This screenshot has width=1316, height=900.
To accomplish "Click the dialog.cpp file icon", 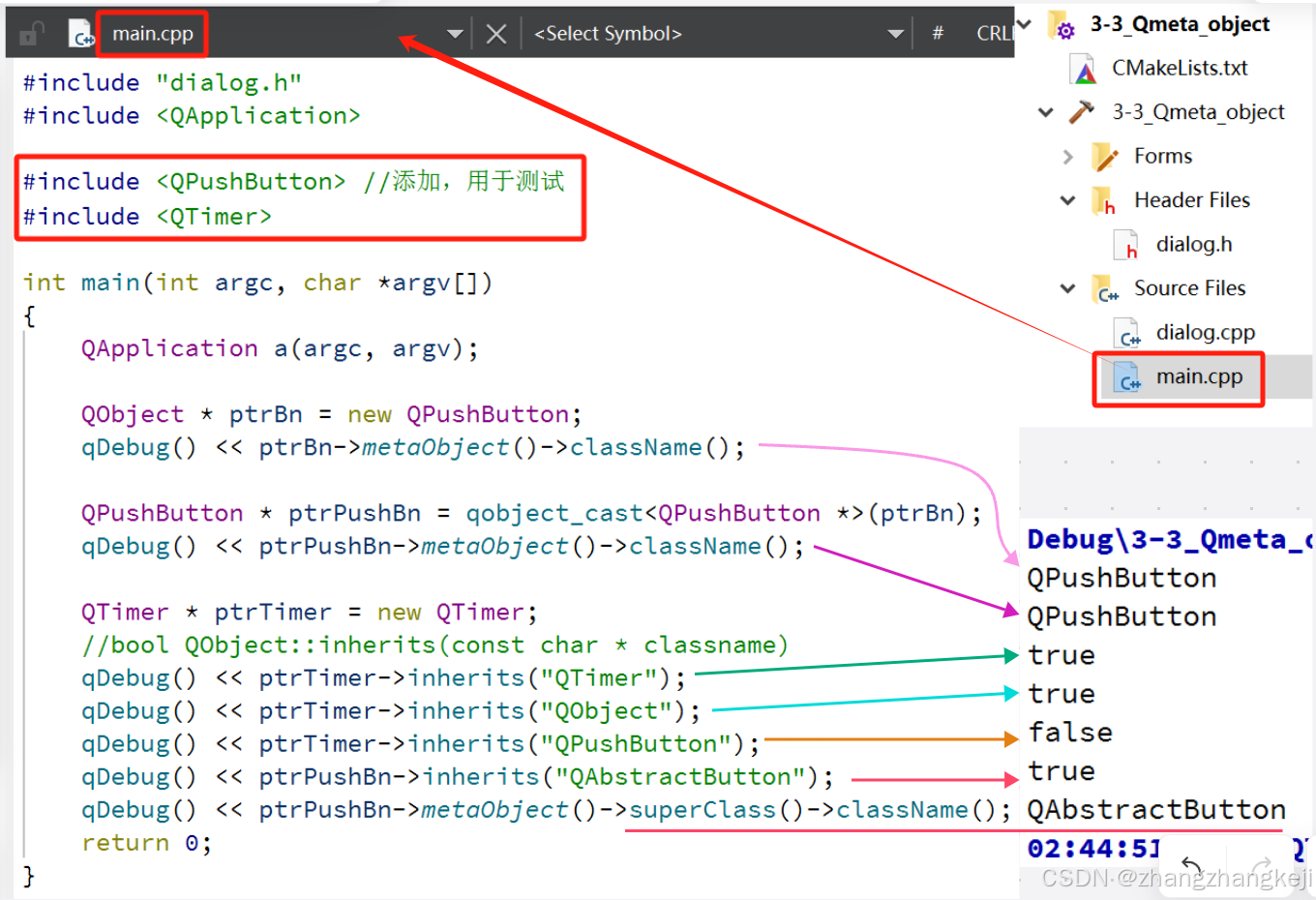I will [x=1127, y=333].
